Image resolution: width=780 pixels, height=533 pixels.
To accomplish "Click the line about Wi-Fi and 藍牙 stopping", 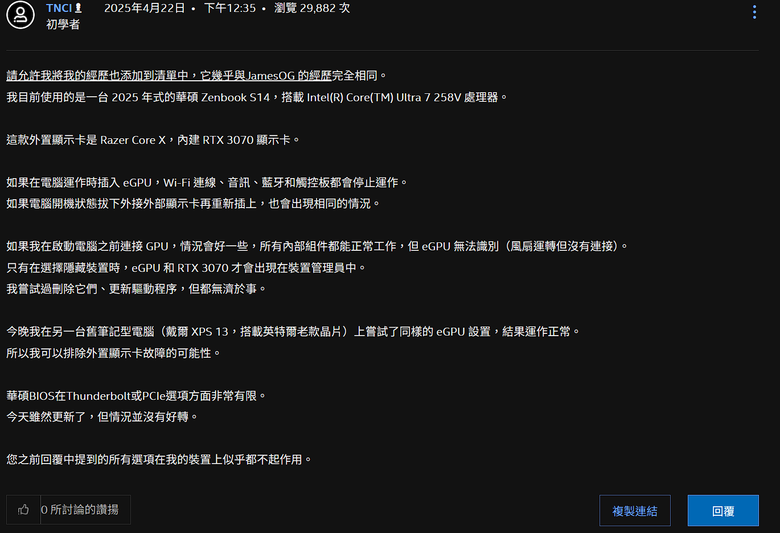I will pyautogui.click(x=207, y=183).
